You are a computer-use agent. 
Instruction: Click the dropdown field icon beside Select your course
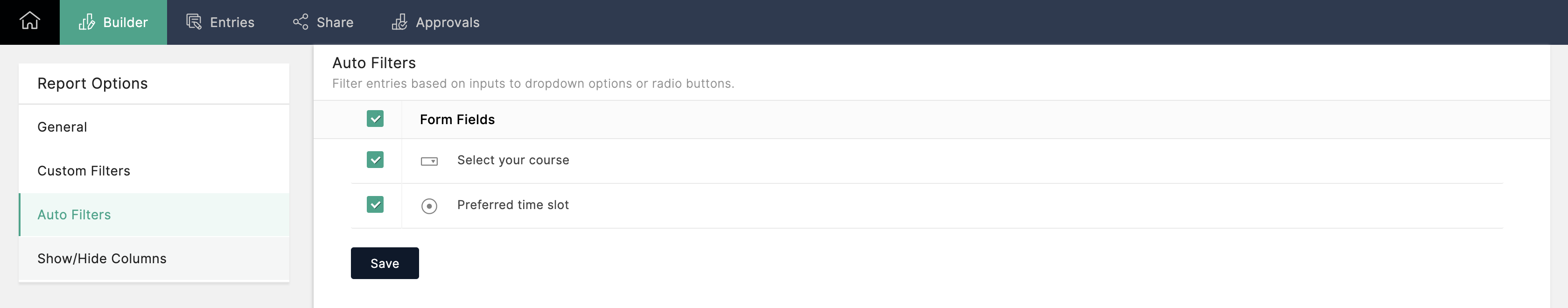(429, 161)
